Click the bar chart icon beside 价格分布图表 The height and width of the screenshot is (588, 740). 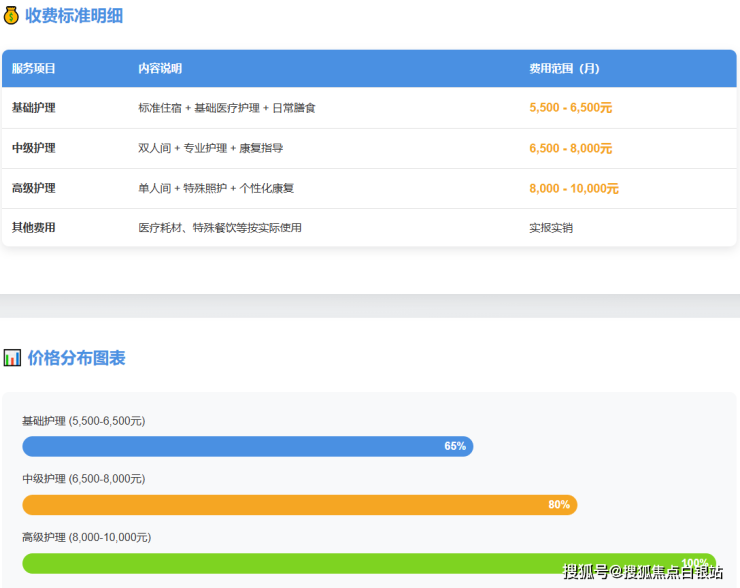[12, 358]
